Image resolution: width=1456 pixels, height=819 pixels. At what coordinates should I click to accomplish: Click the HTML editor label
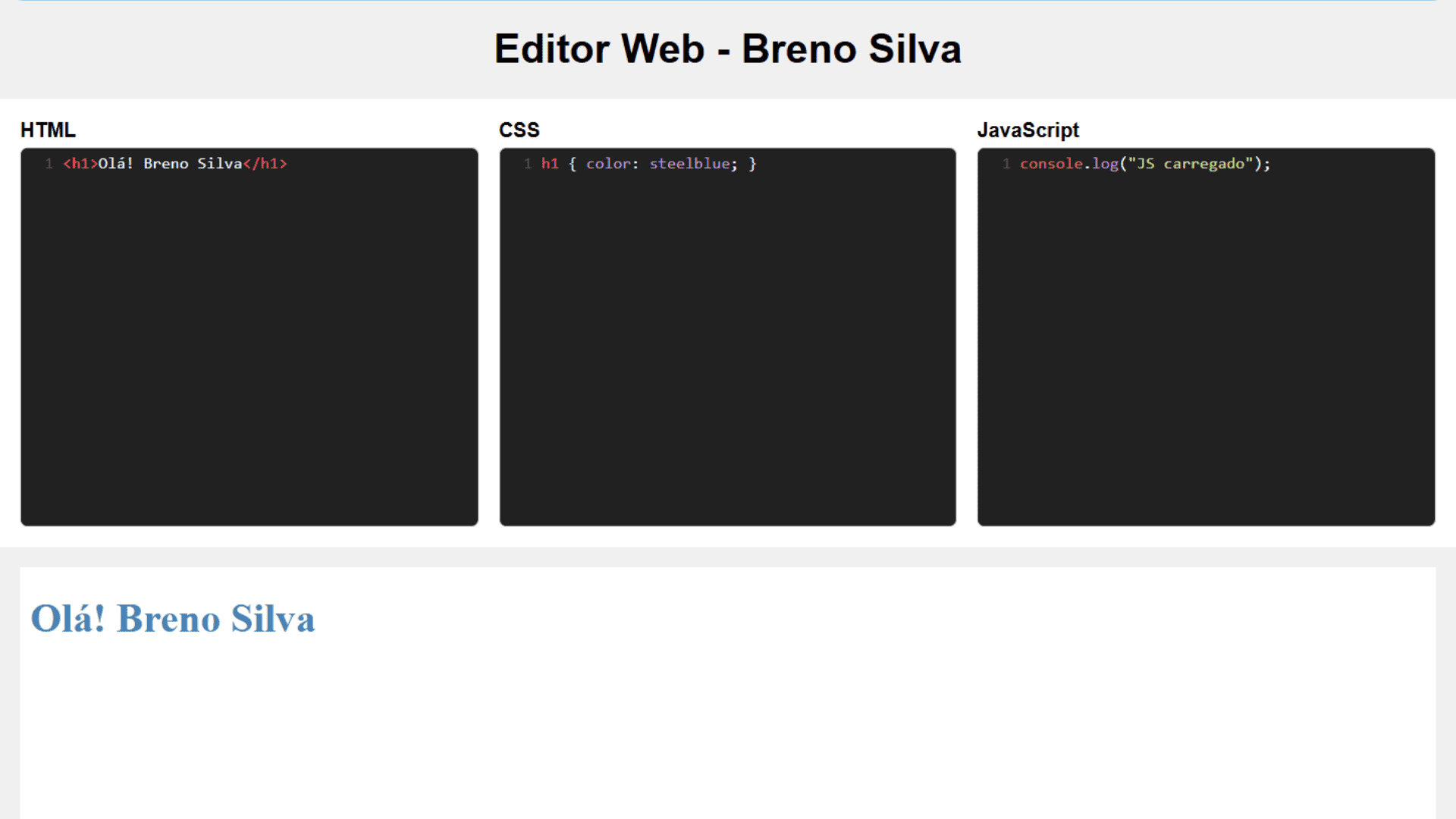48,130
